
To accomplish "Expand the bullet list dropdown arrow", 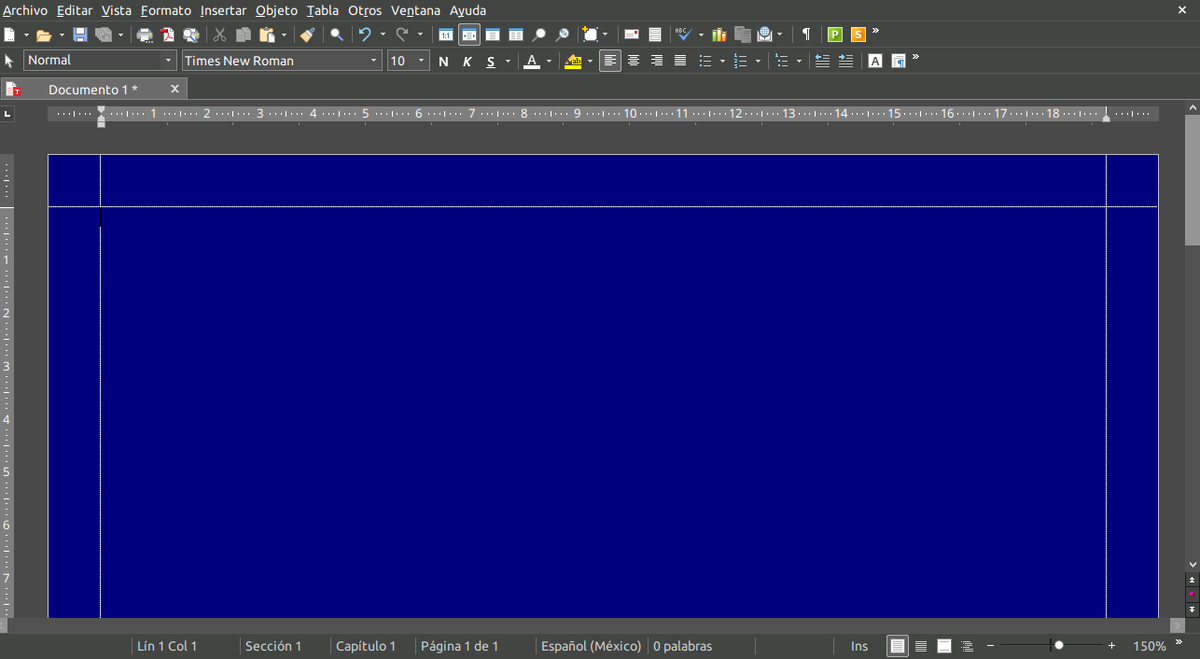I will pos(722,61).
